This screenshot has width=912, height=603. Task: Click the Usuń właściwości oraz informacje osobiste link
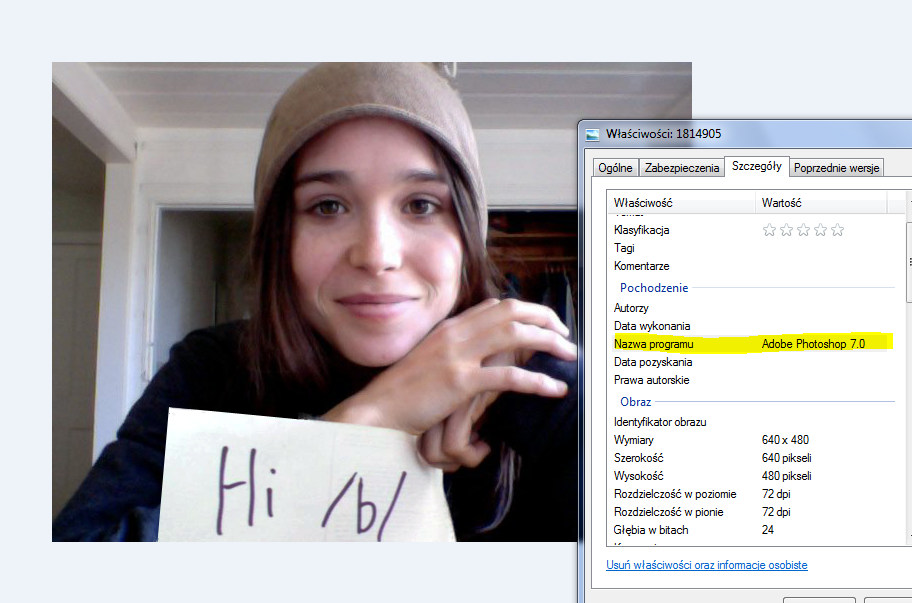coord(706,565)
